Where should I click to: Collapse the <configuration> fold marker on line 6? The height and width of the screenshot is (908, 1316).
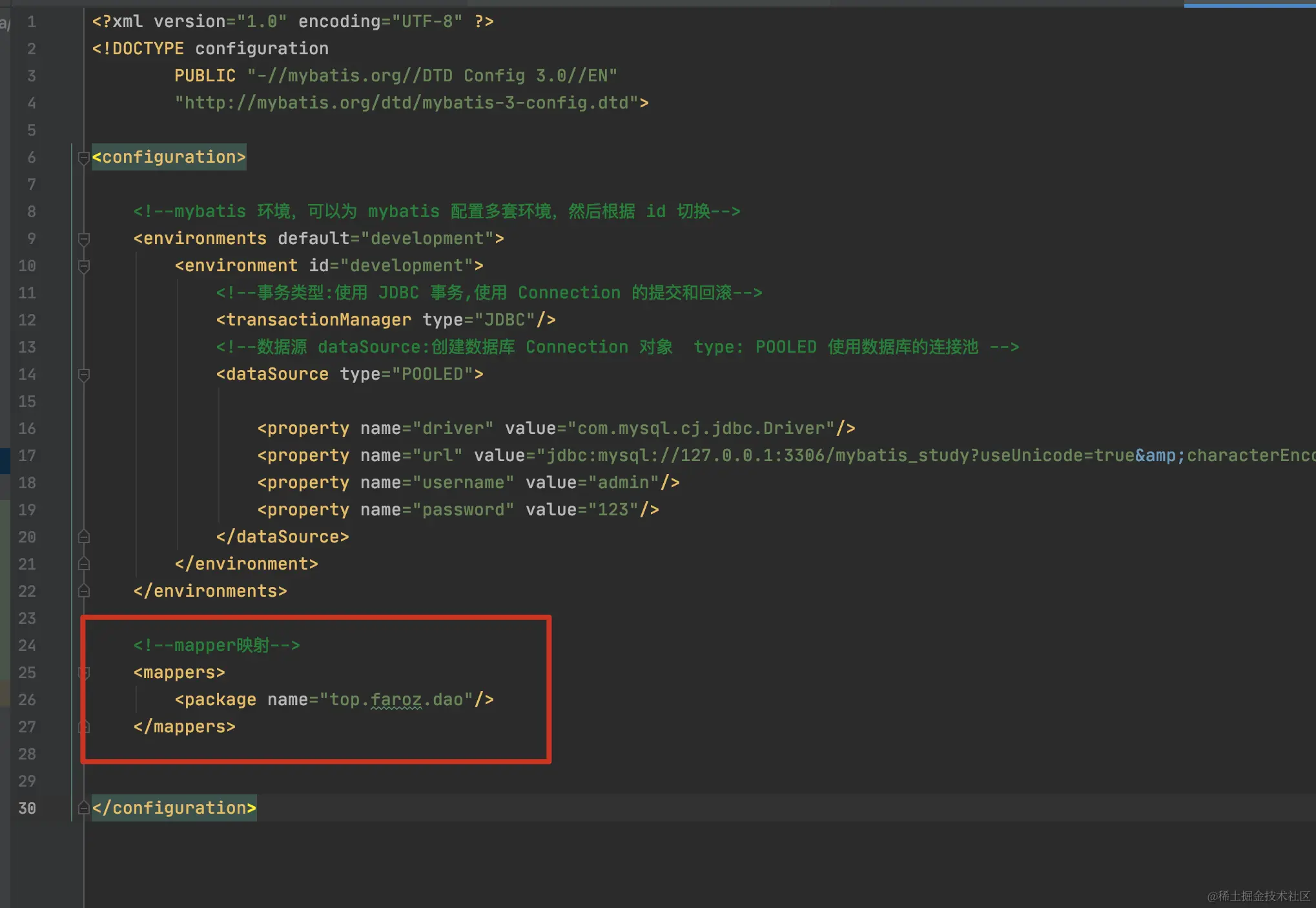[83, 158]
